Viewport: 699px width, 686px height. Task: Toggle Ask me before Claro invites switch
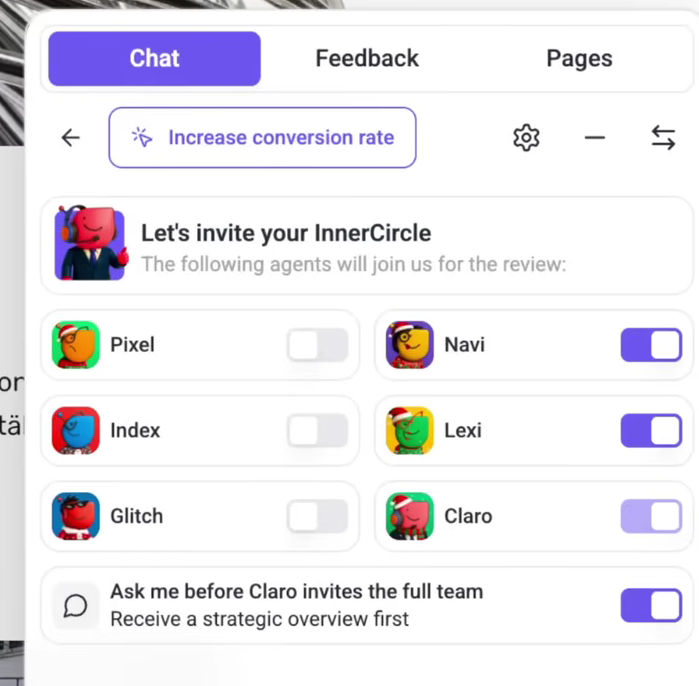651,605
